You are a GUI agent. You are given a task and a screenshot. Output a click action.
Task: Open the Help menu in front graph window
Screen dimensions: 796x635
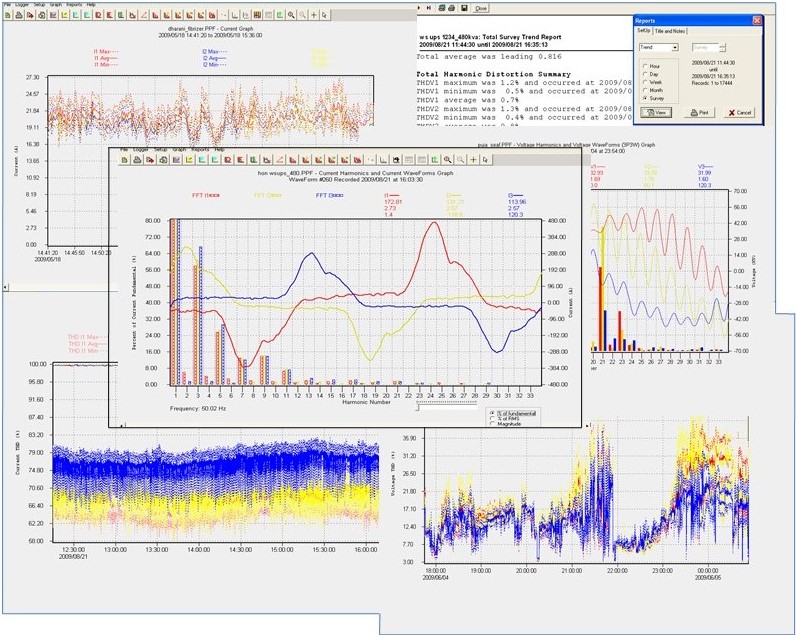219,150
